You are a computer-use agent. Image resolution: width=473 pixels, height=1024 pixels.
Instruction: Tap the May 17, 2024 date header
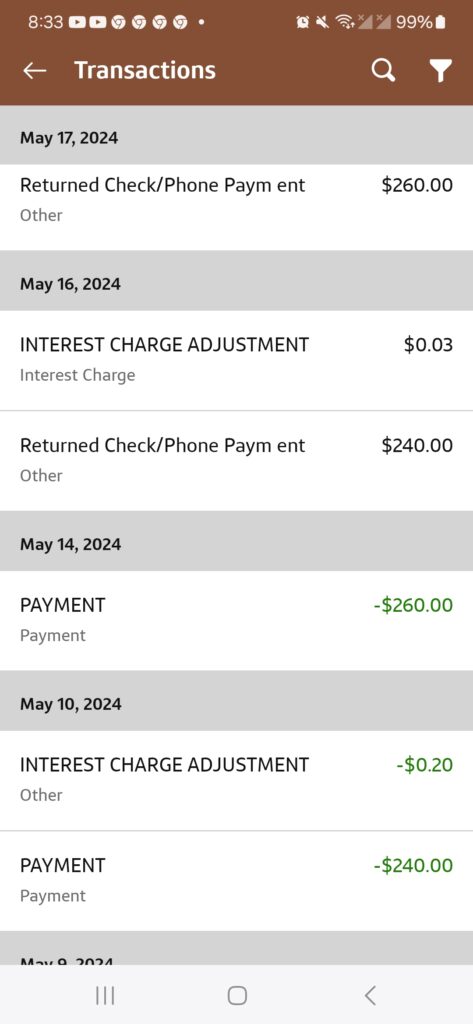click(69, 138)
